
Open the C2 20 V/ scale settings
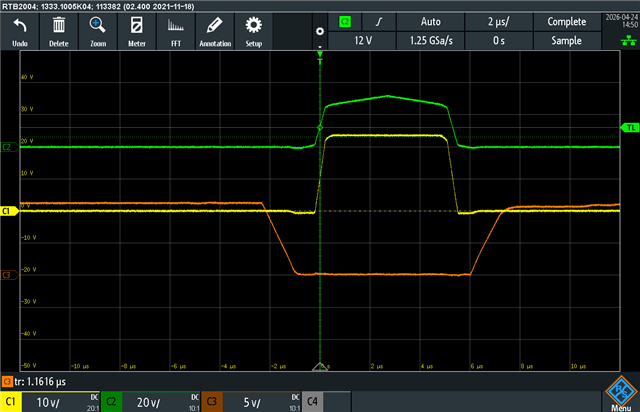(161, 402)
